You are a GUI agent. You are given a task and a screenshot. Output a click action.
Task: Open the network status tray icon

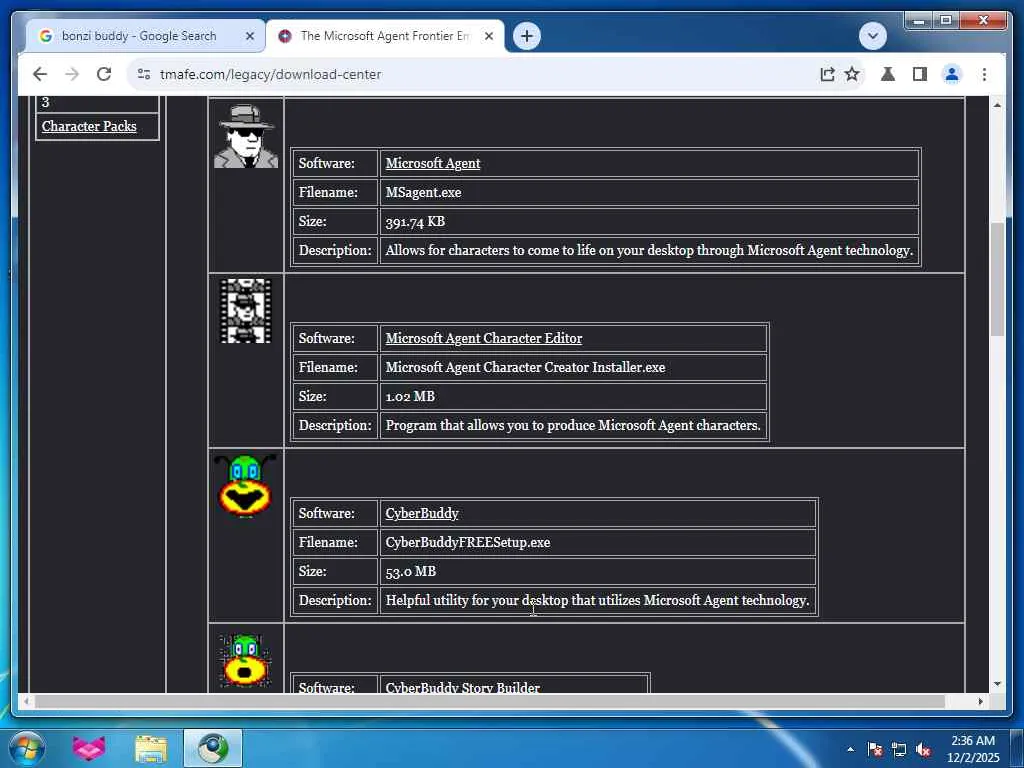(899, 749)
